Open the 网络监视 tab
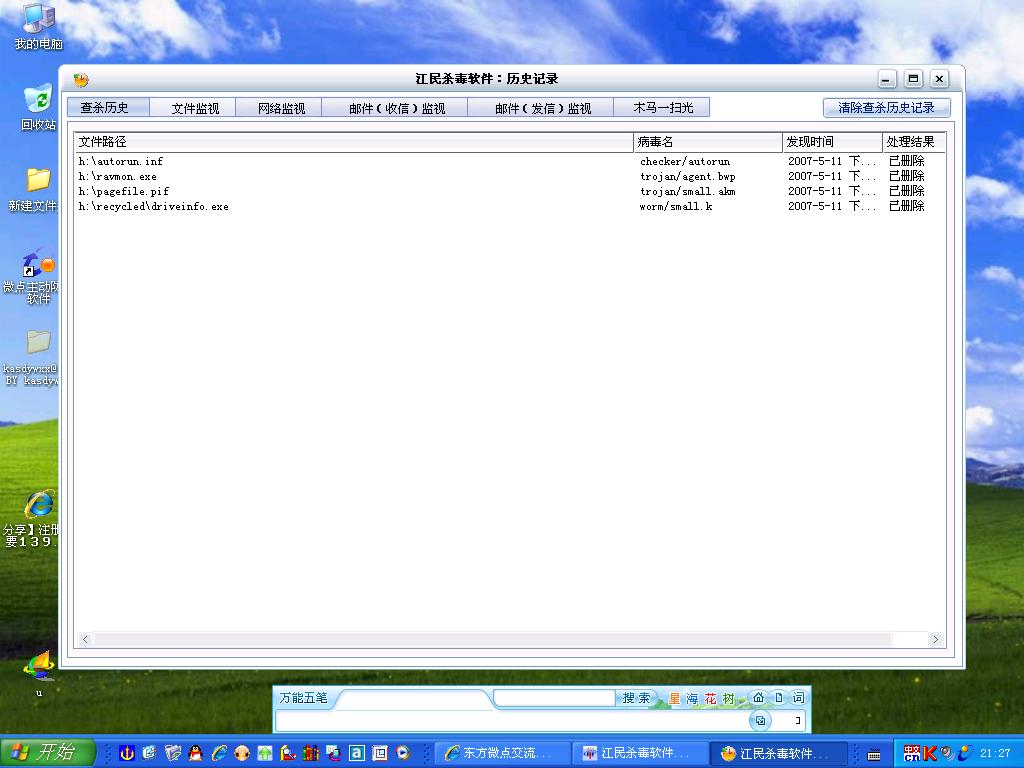This screenshot has width=1024, height=768. (280, 108)
